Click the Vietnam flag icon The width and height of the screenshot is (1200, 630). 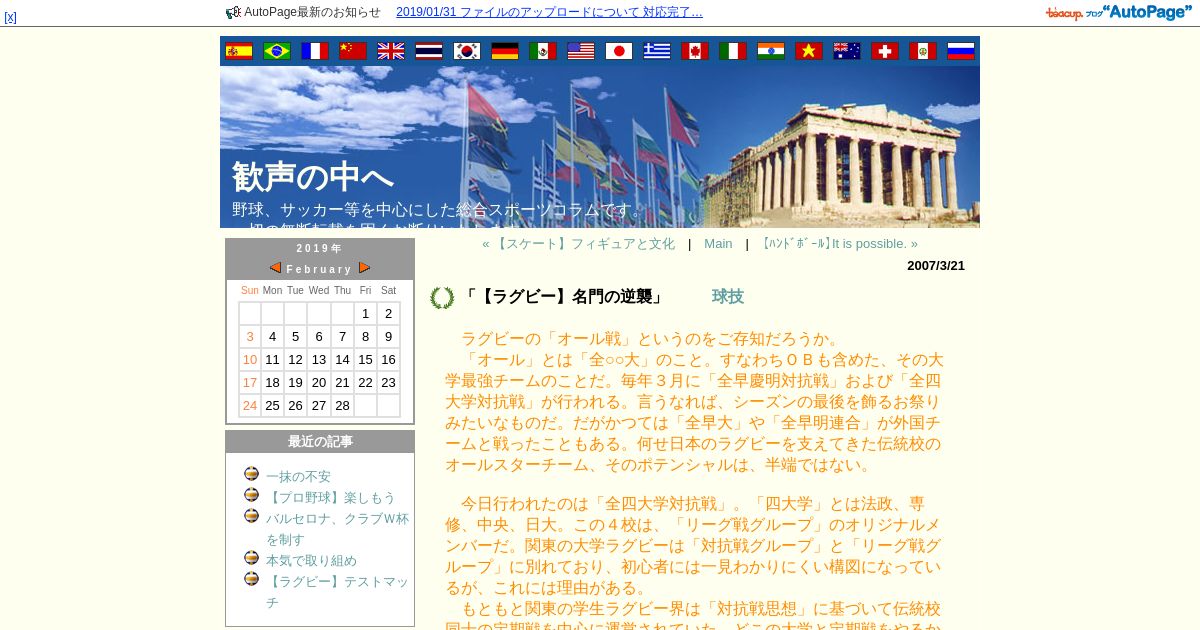coord(809,51)
